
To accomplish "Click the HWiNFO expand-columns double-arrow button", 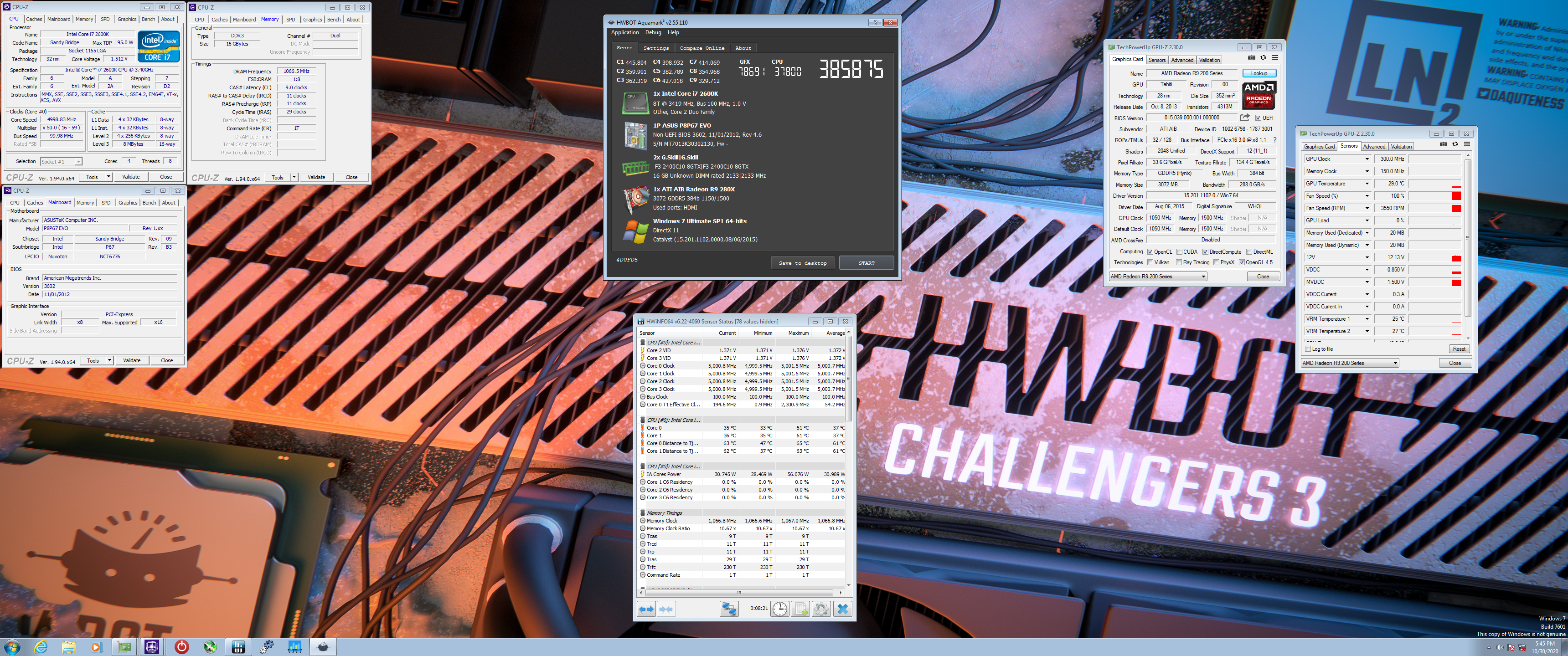I will coord(646,609).
